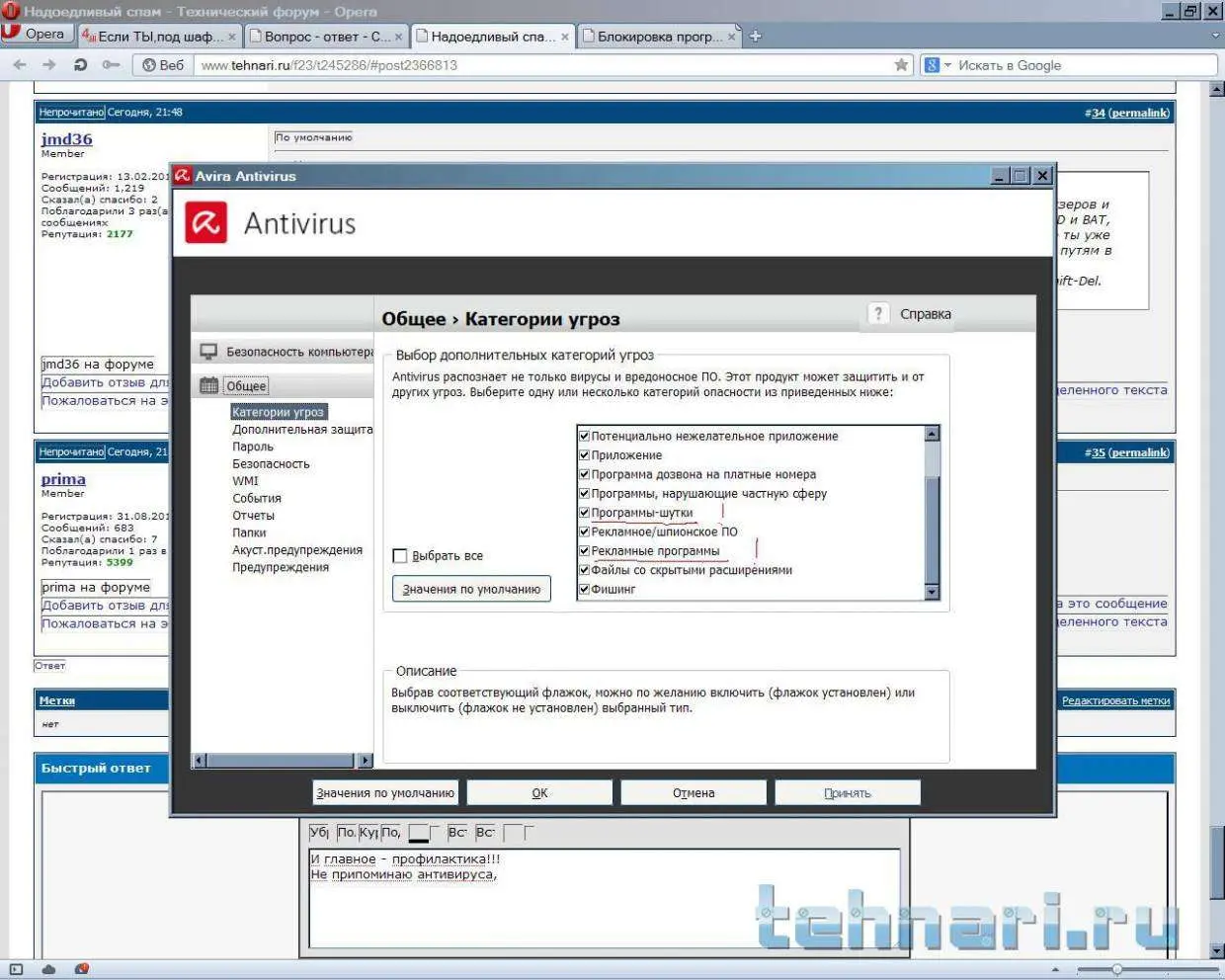Adjust the Opera zoom slider in status bar
Screen dimensions: 1225x980
point(1116,969)
